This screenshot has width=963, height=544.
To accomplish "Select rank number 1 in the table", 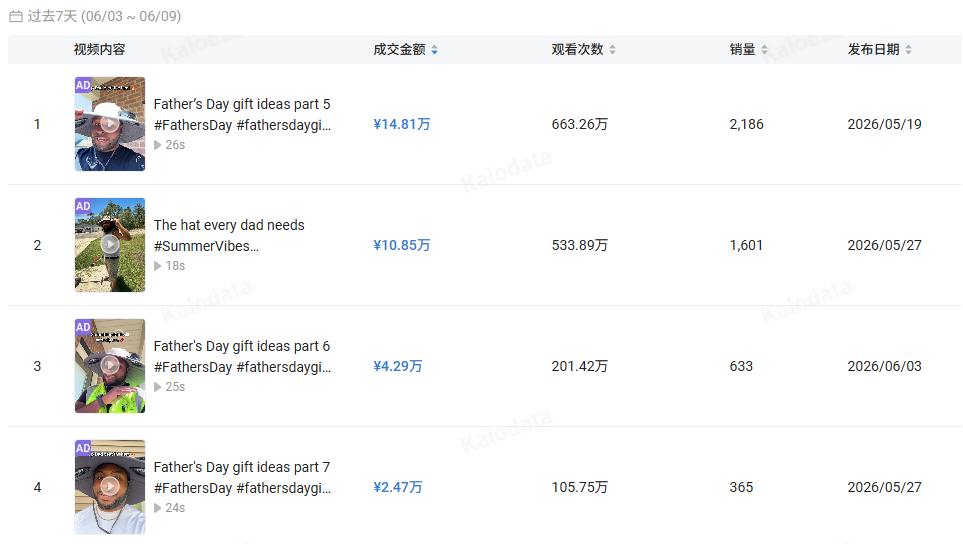I will pyautogui.click(x=37, y=124).
